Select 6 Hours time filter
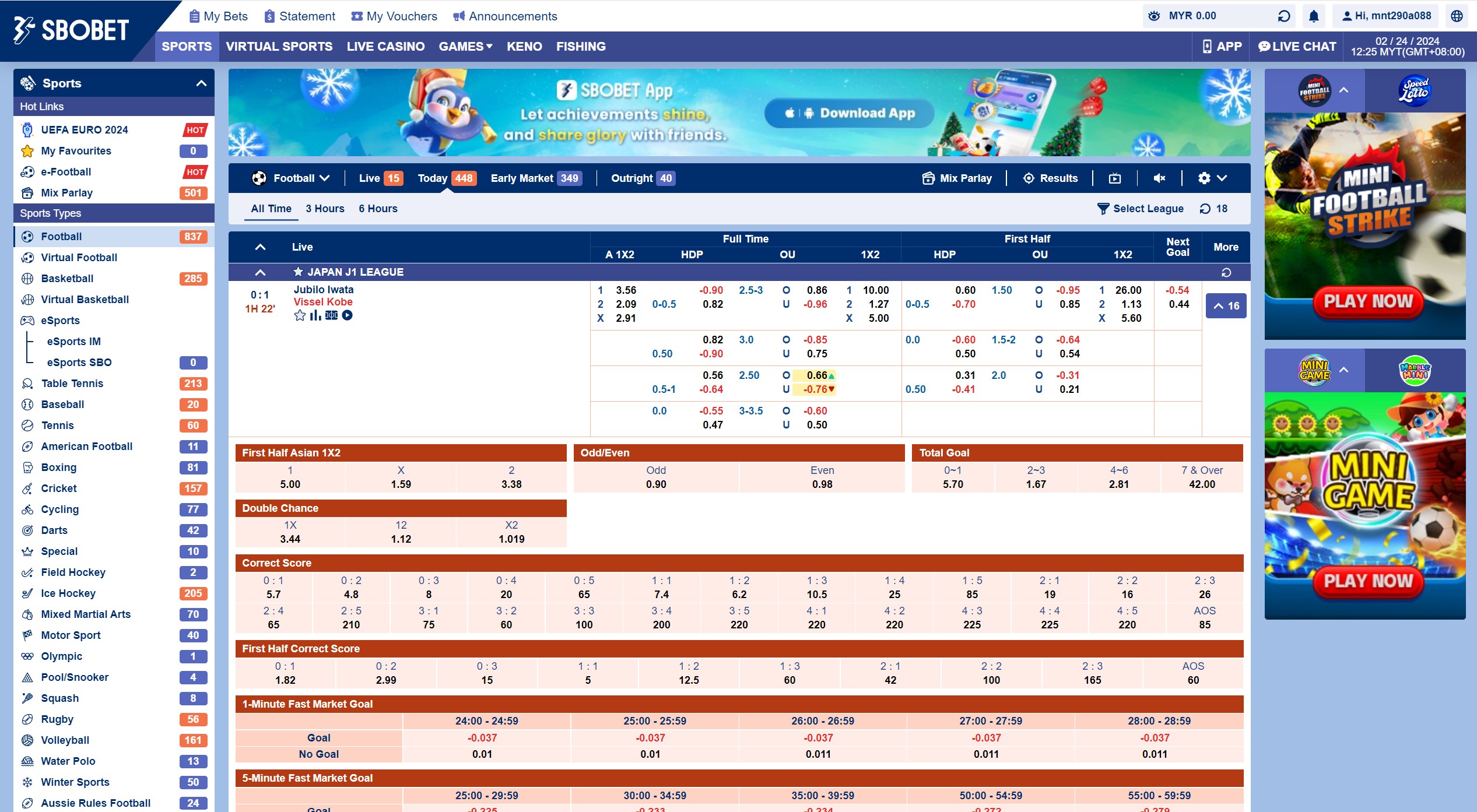This screenshot has height=812, width=1477. coord(378,209)
